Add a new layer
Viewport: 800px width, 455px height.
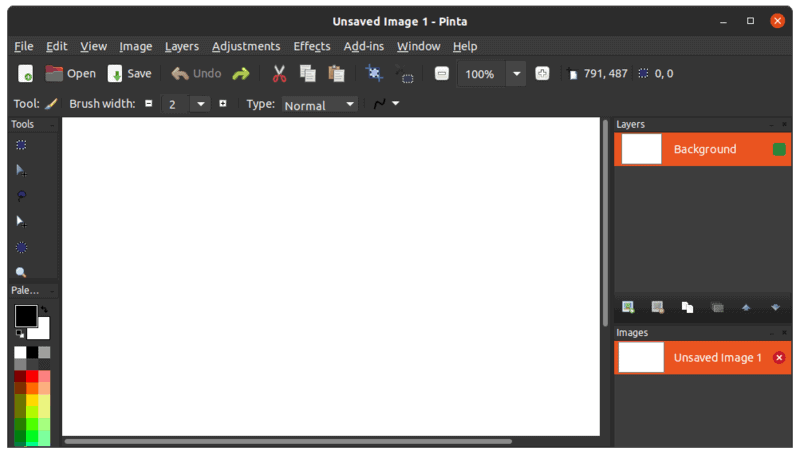pos(628,307)
